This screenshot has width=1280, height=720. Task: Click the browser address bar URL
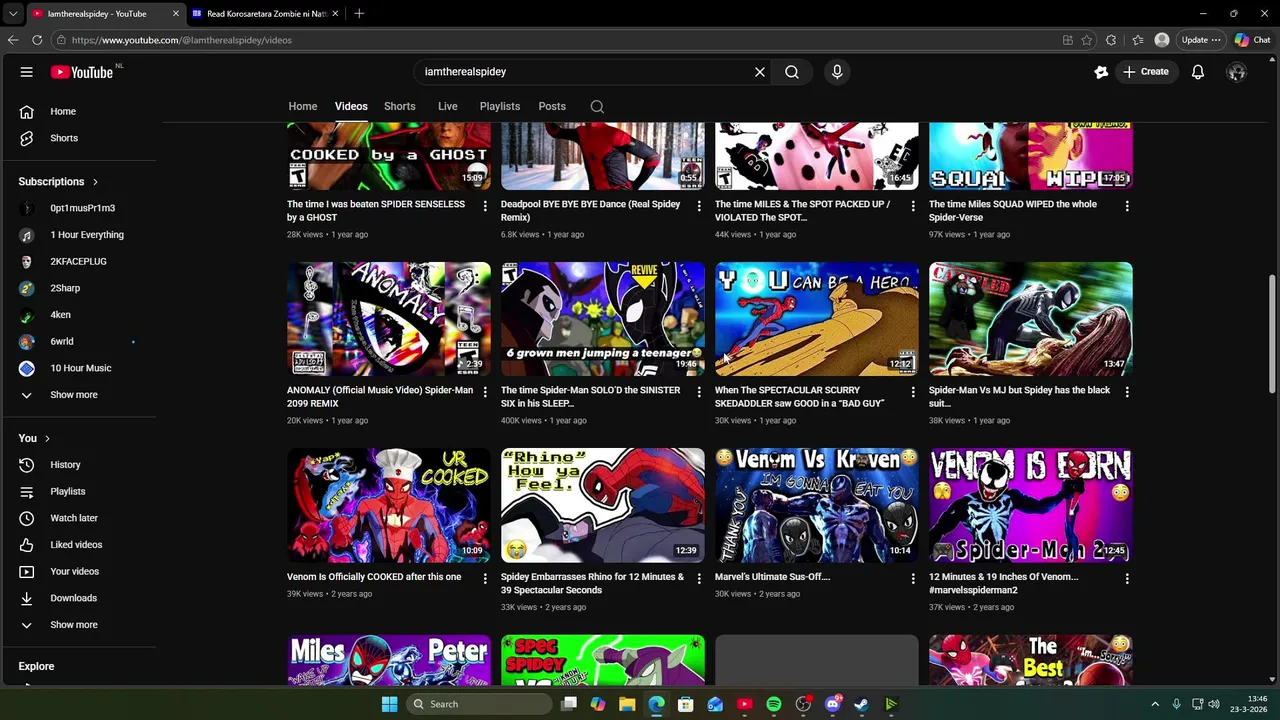coord(182,40)
